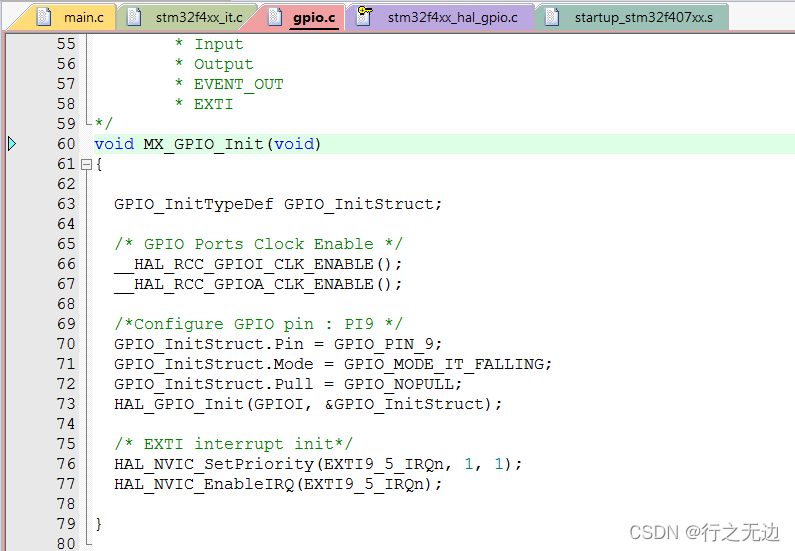Viewport: 795px width, 551px height.
Task: Click the gpio.c file icon
Action: (x=275, y=17)
